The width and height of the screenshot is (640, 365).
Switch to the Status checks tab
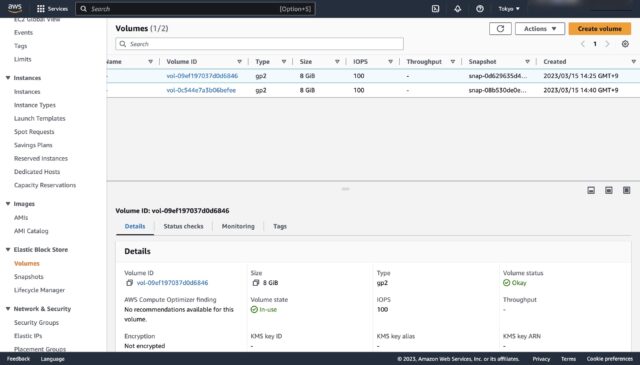[x=183, y=226]
